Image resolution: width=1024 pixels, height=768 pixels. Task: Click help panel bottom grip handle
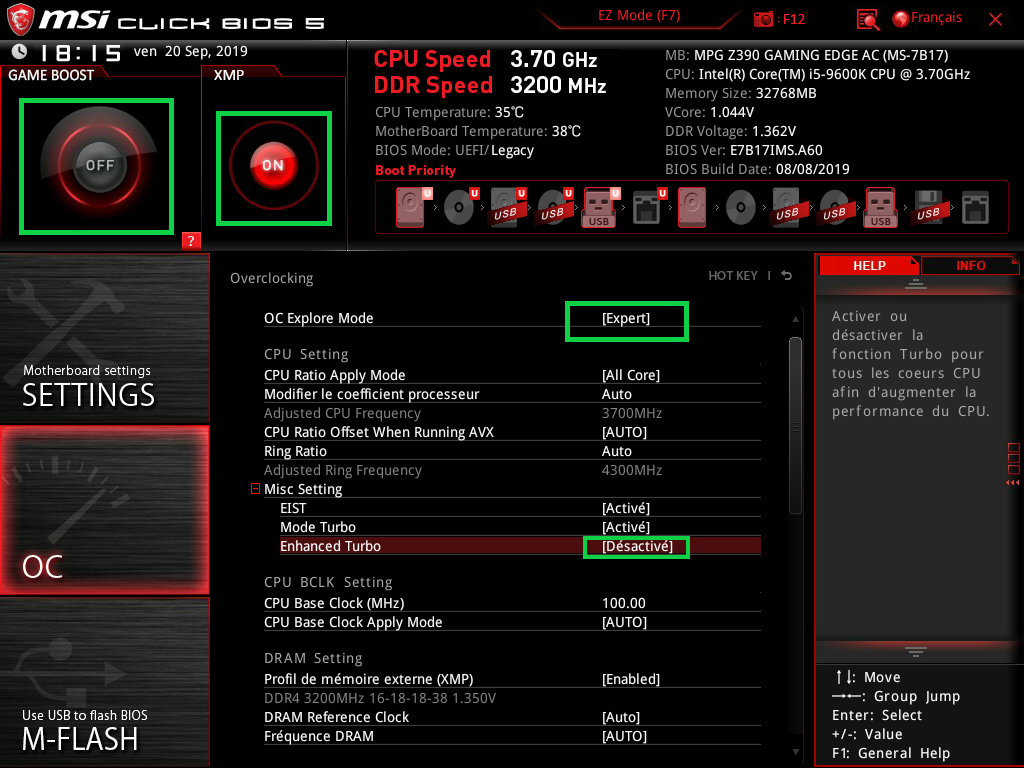point(916,651)
